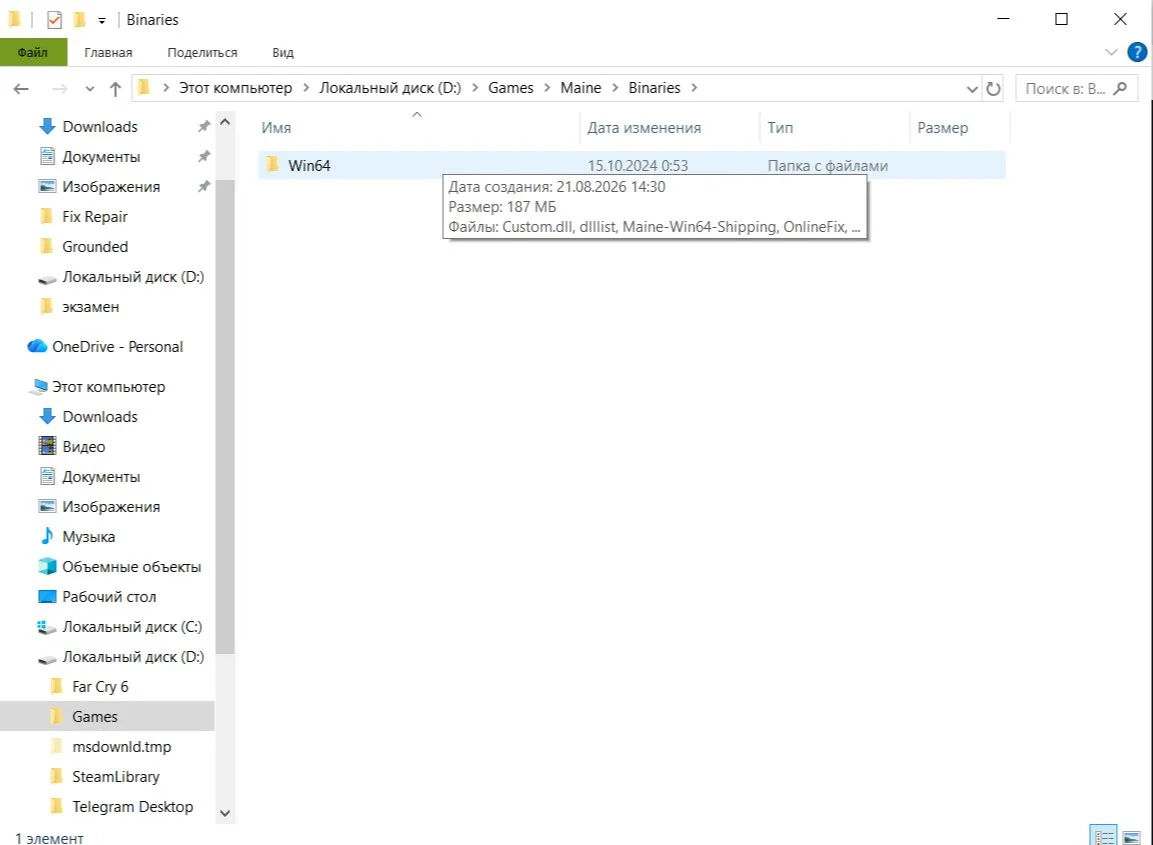Screen dimensions: 1153x845
Task: Open pinned Downloads in quick access
Action: pyautogui.click(x=100, y=126)
